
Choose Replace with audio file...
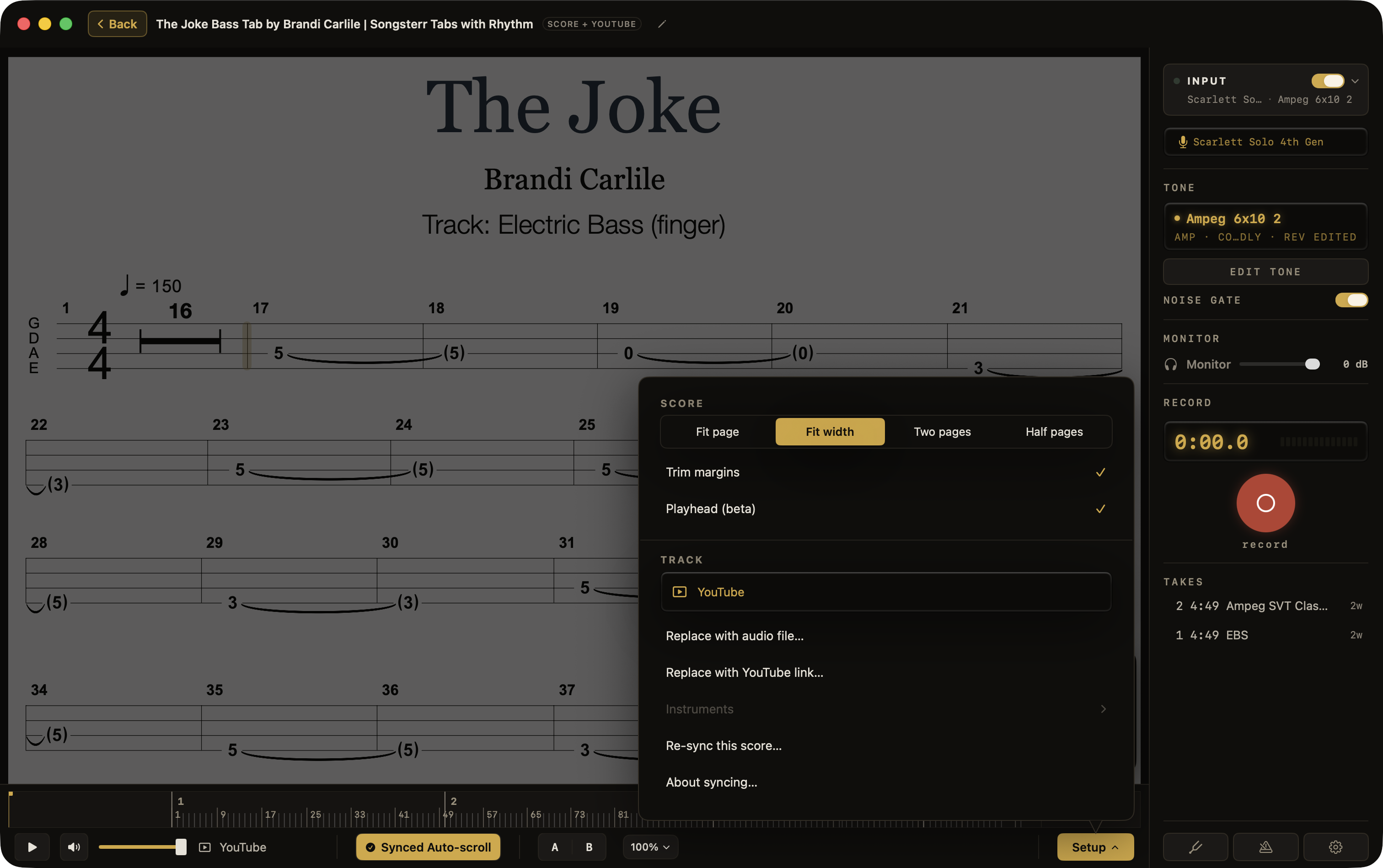886,636
